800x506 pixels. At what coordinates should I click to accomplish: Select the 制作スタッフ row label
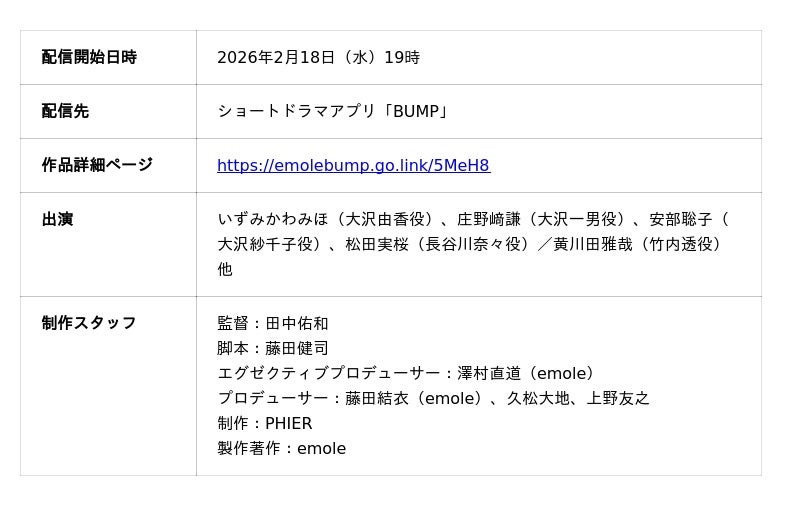point(89,323)
